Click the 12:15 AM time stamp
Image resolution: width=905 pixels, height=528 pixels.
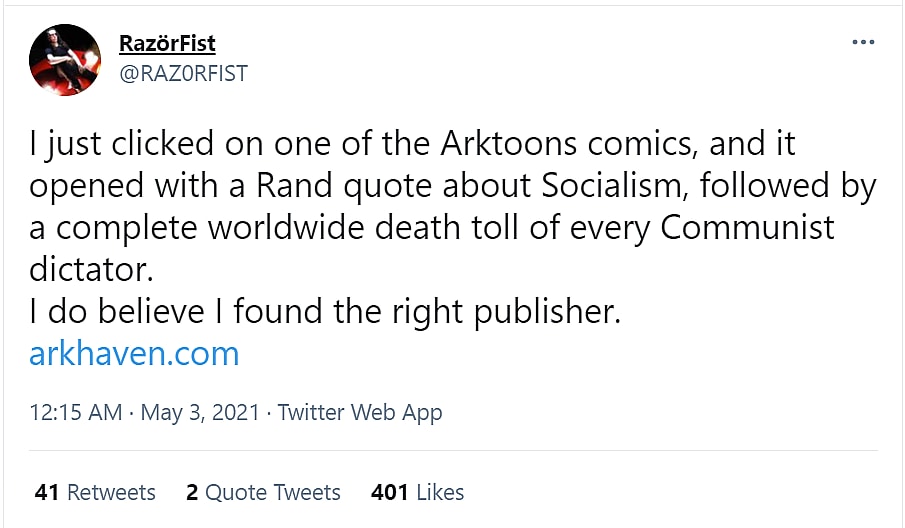[x=76, y=412]
